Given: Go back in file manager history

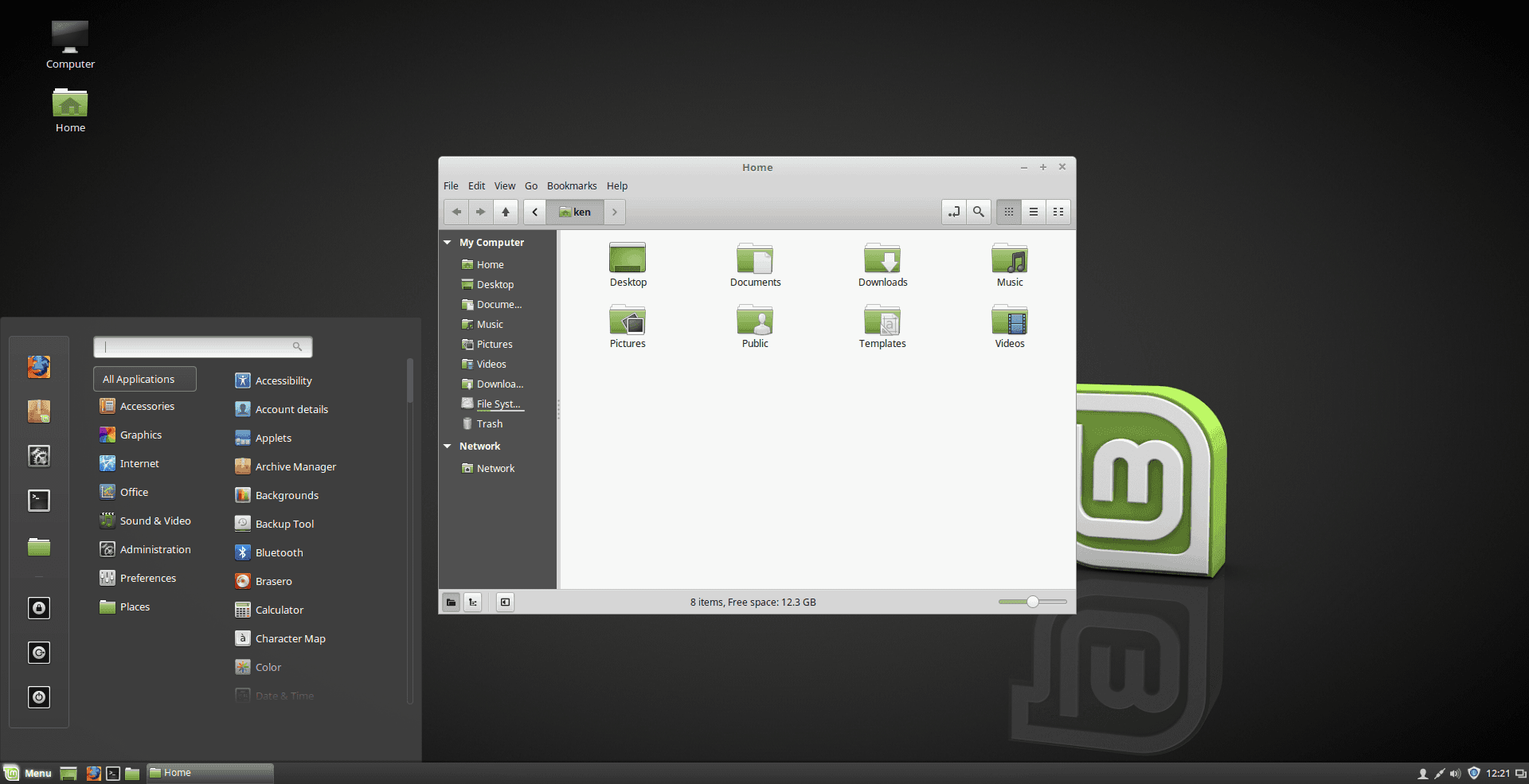Looking at the screenshot, I should (x=456, y=212).
